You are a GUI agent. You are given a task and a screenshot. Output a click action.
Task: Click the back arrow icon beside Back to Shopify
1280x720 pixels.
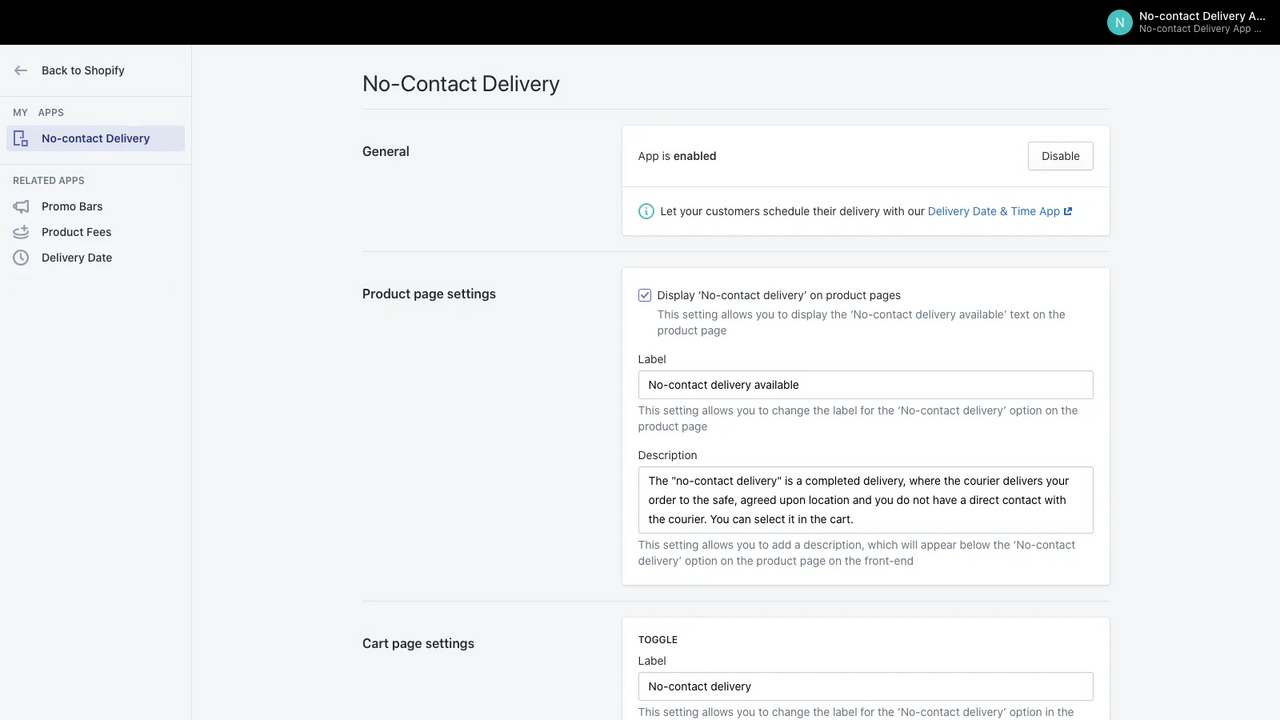21,70
